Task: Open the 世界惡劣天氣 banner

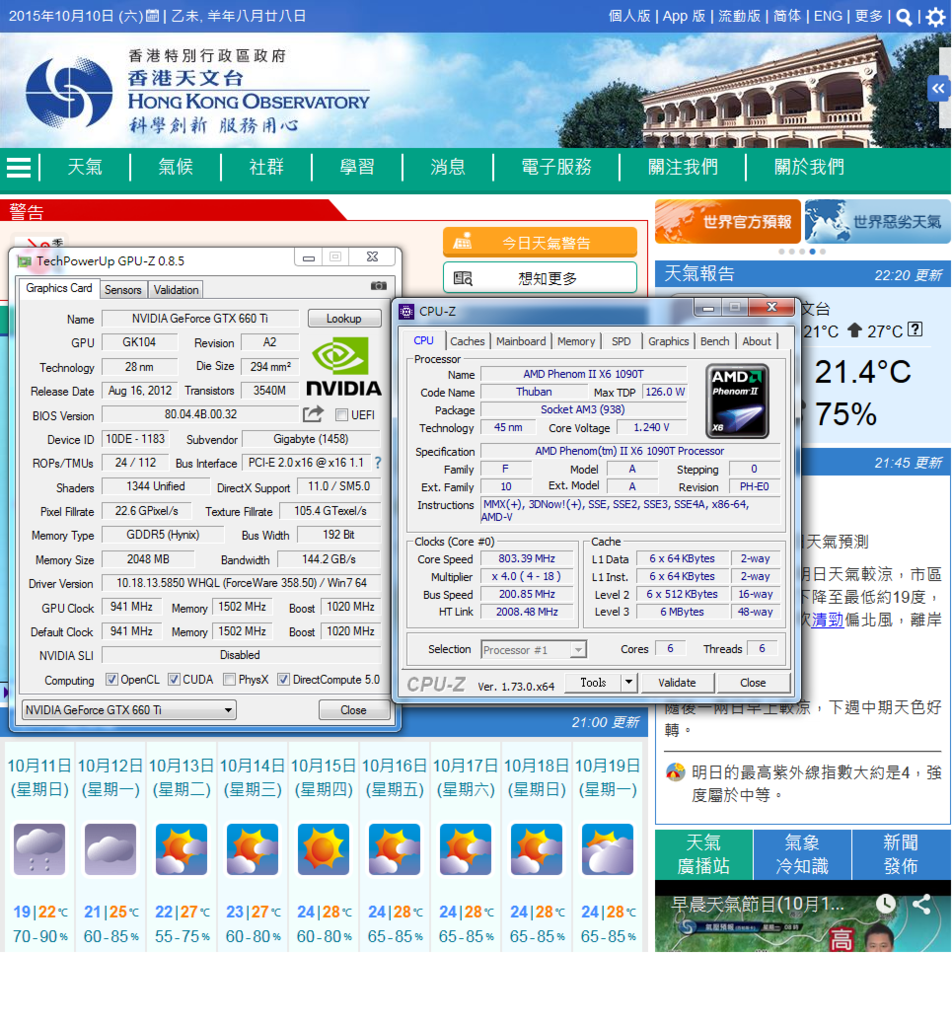Action: tap(878, 221)
